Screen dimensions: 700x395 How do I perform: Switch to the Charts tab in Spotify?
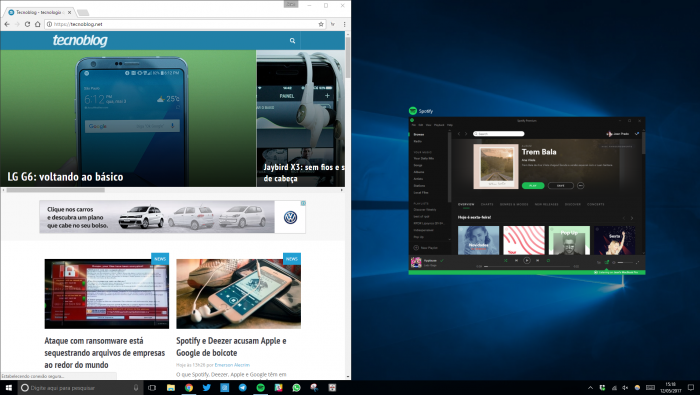point(487,204)
